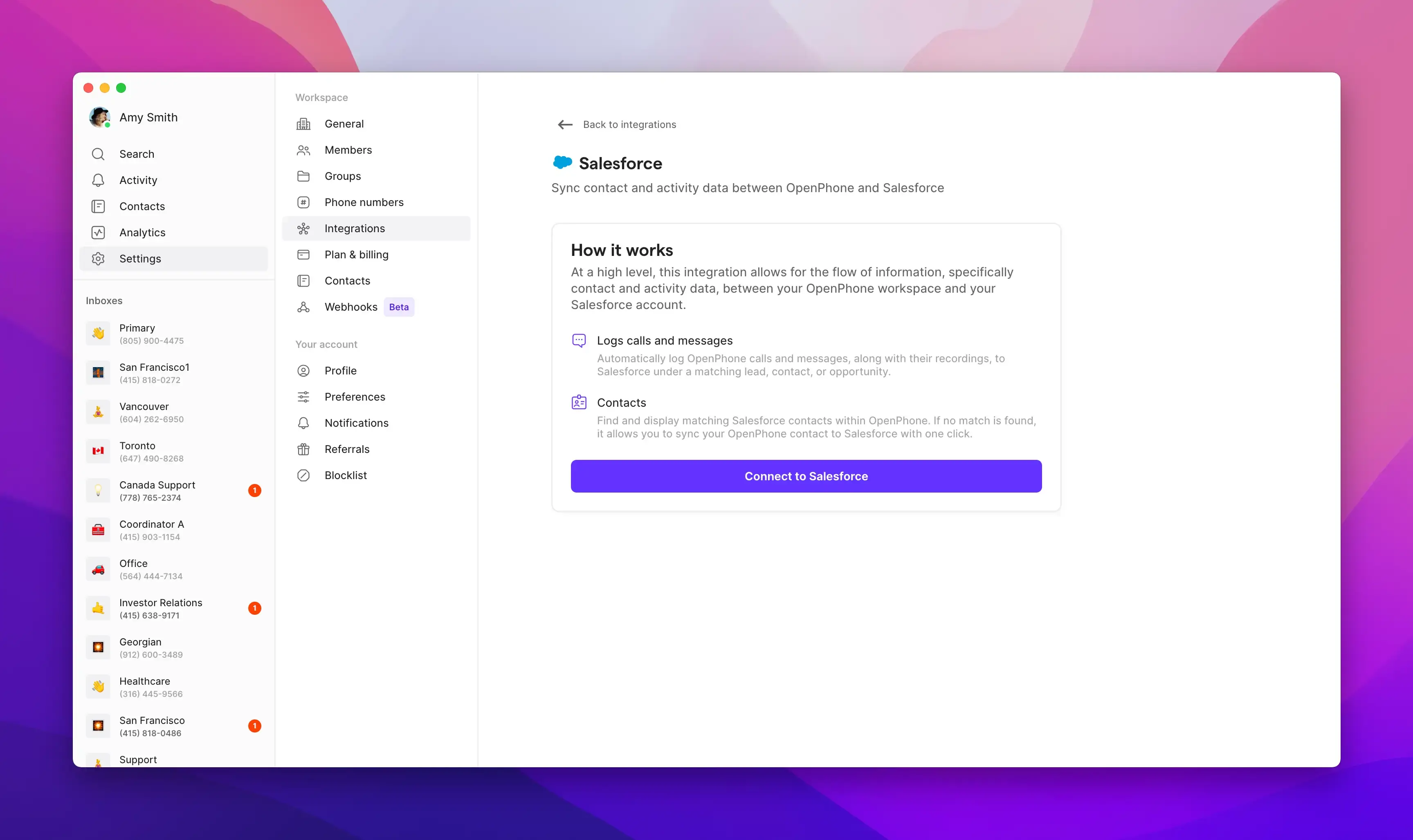This screenshot has width=1413, height=840.
Task: Open the Canada Support inbox
Action: [x=157, y=490]
